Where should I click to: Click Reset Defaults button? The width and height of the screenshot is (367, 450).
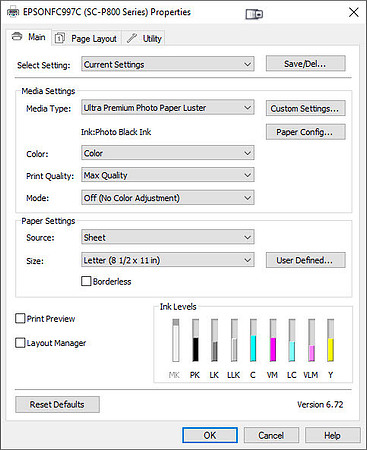(57, 404)
